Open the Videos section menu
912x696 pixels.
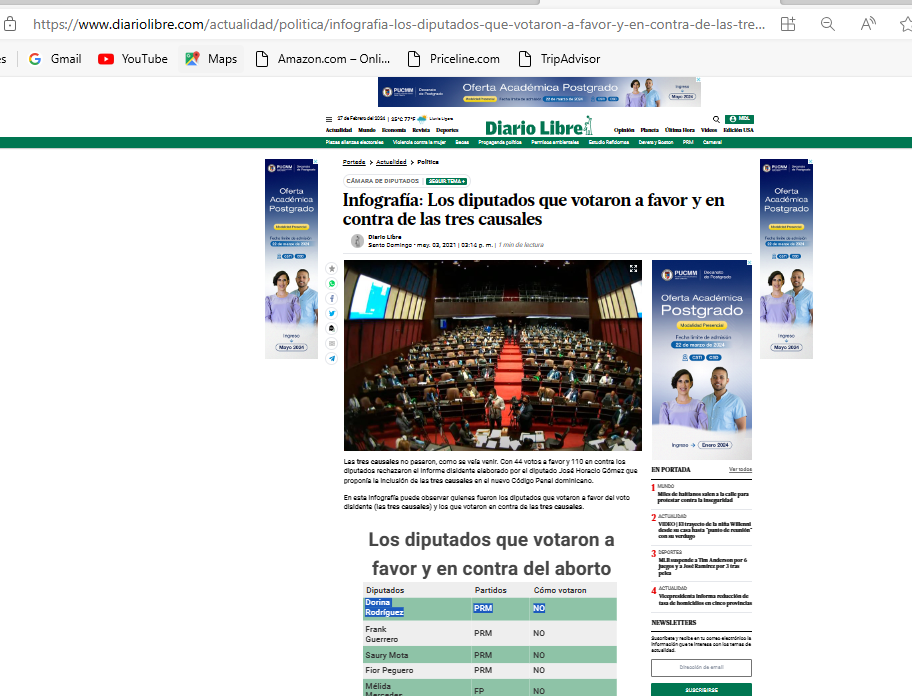click(x=709, y=130)
